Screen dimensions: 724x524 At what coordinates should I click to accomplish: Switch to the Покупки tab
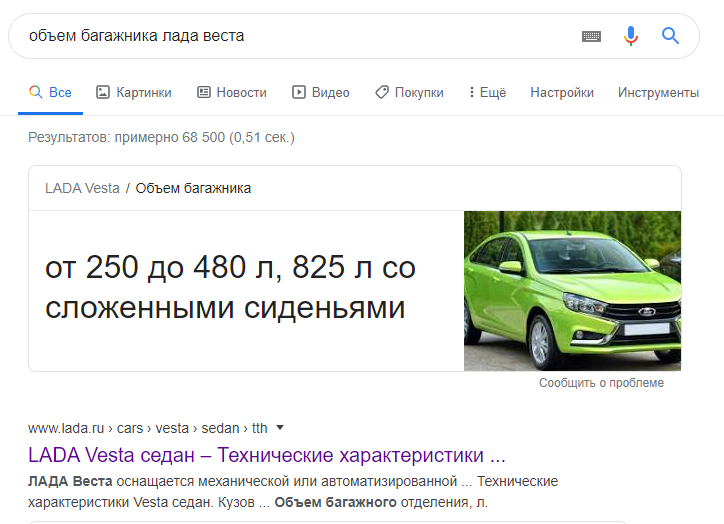(410, 92)
